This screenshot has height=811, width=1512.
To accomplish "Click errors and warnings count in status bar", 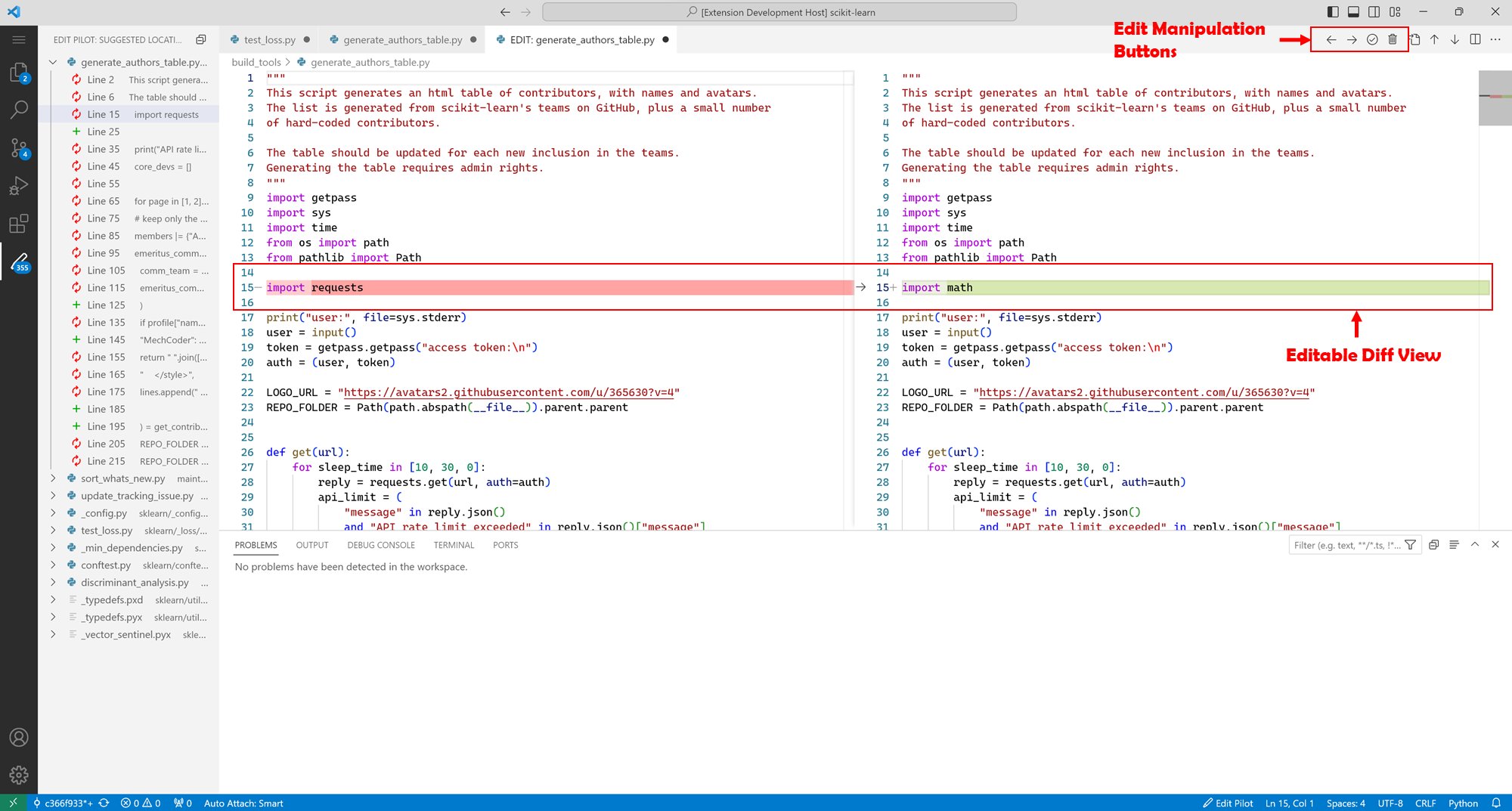I will [141, 803].
